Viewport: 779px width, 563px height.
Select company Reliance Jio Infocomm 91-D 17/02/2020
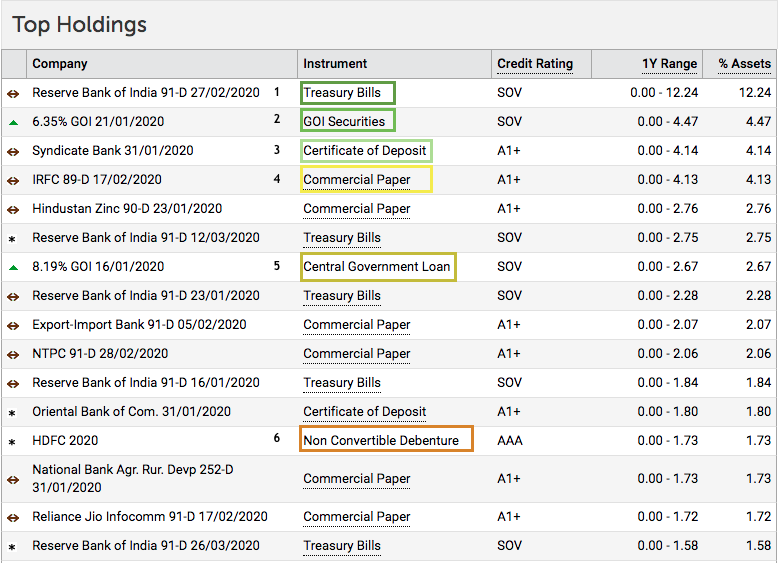coord(150,517)
